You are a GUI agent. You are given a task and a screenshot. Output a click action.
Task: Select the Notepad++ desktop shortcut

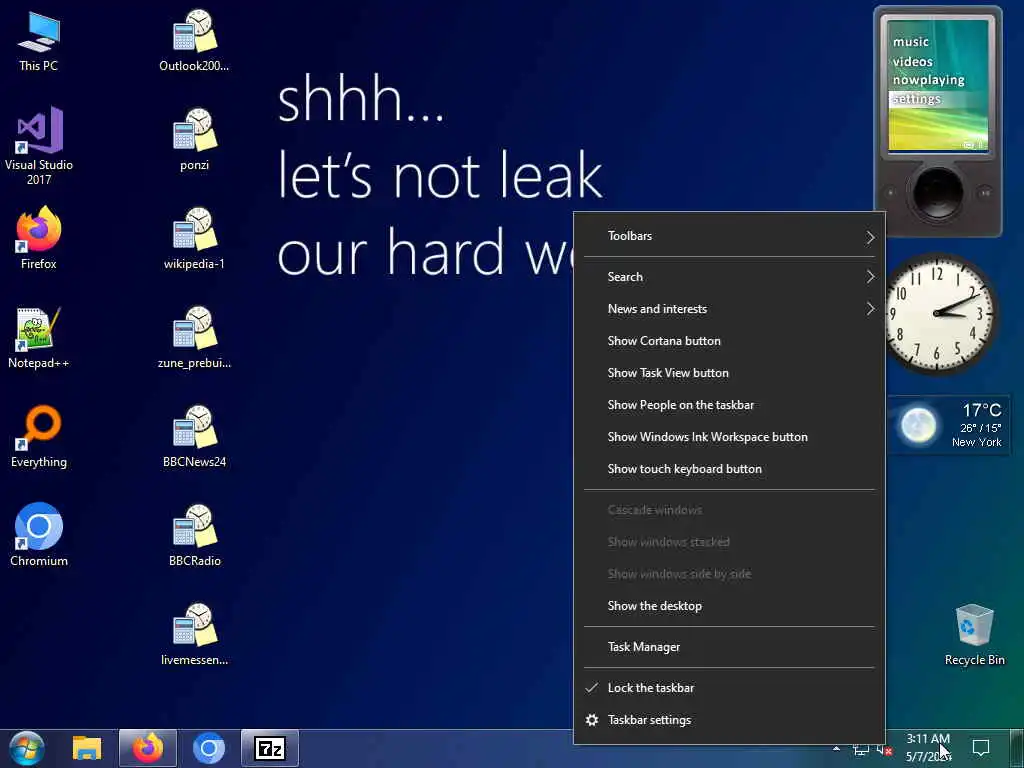click(x=39, y=337)
